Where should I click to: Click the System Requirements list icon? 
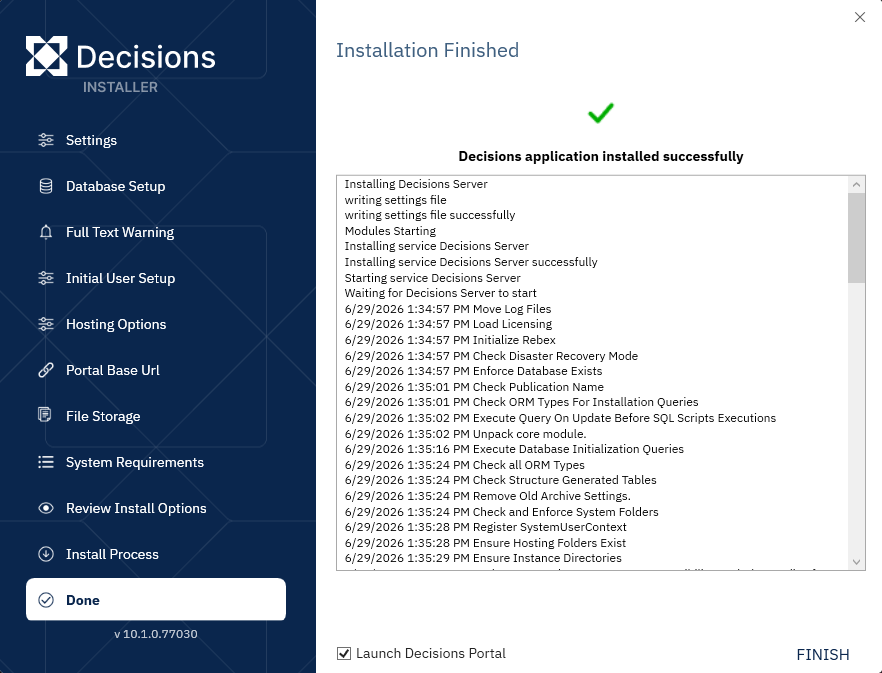tap(46, 462)
